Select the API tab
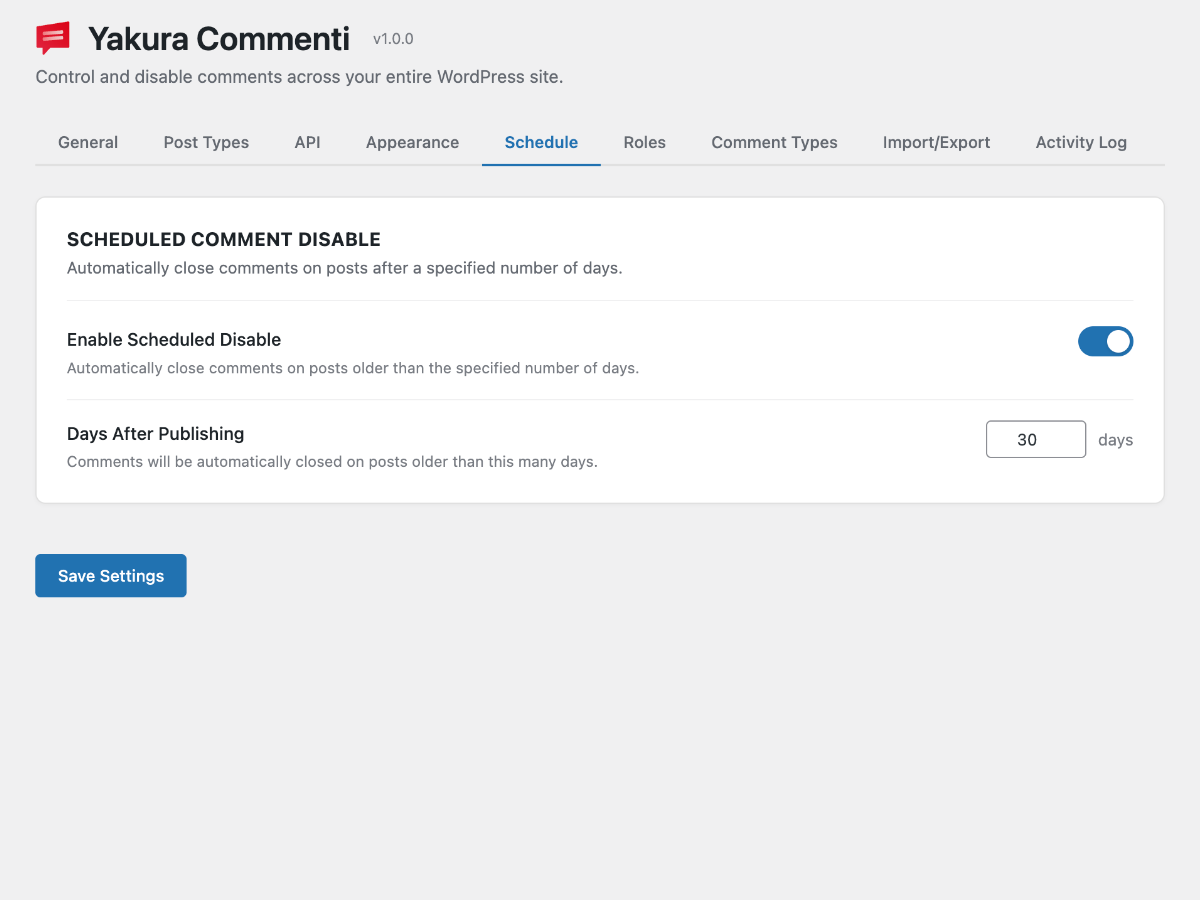 307,142
